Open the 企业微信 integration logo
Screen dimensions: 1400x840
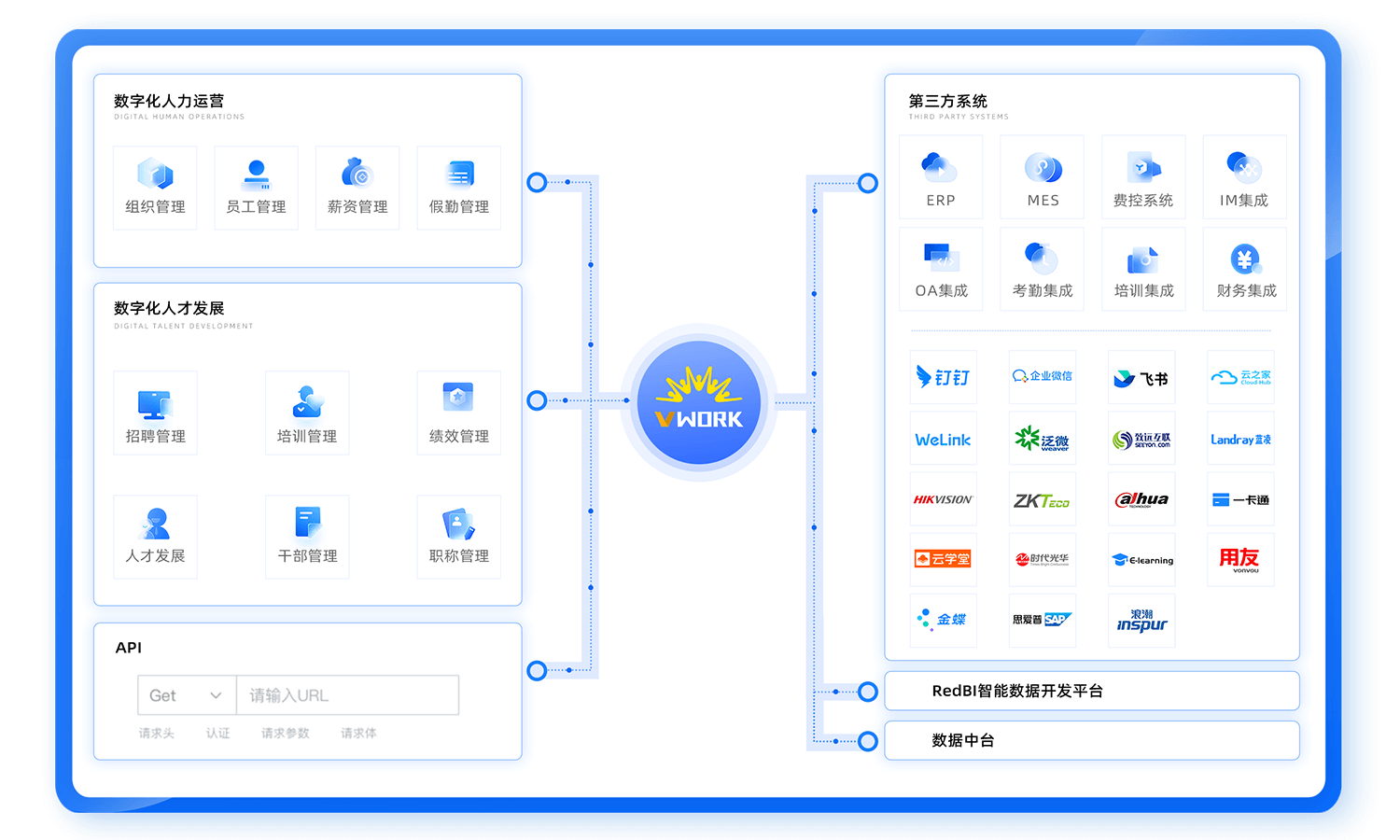coord(1043,377)
